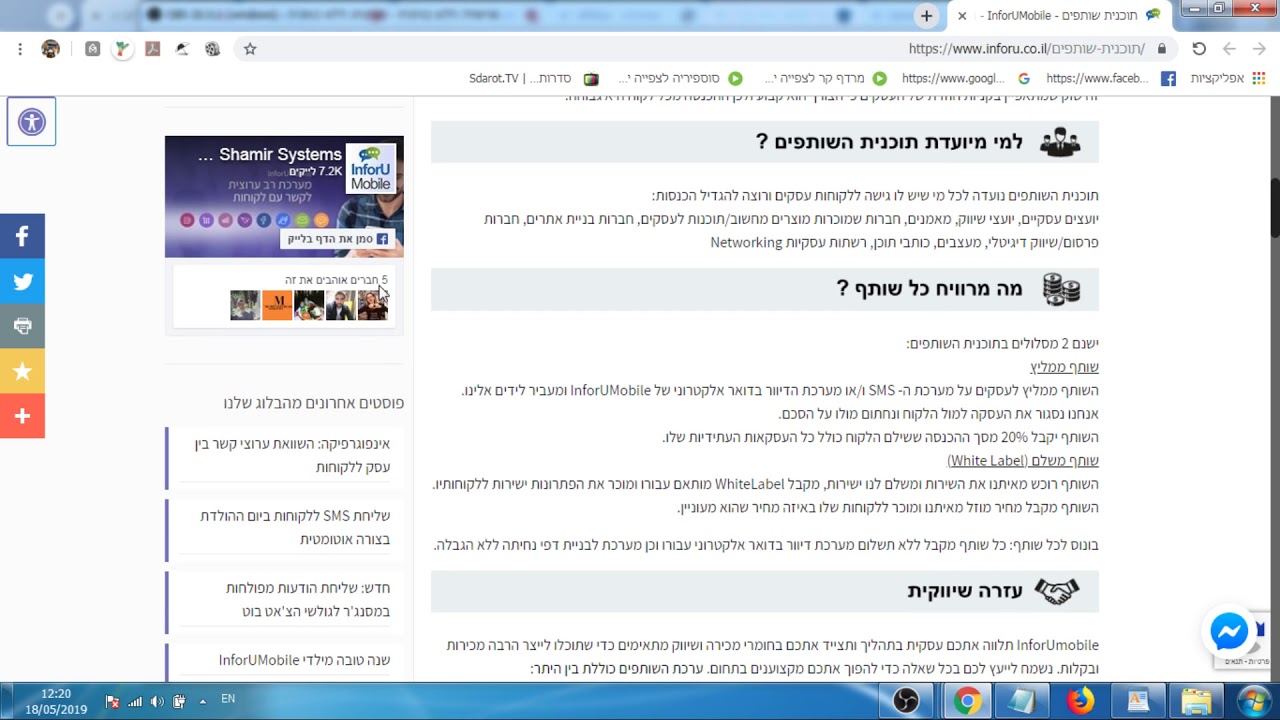This screenshot has width=1280, height=720.
Task: Click the umbrella extension icon
Action: (x=182, y=49)
